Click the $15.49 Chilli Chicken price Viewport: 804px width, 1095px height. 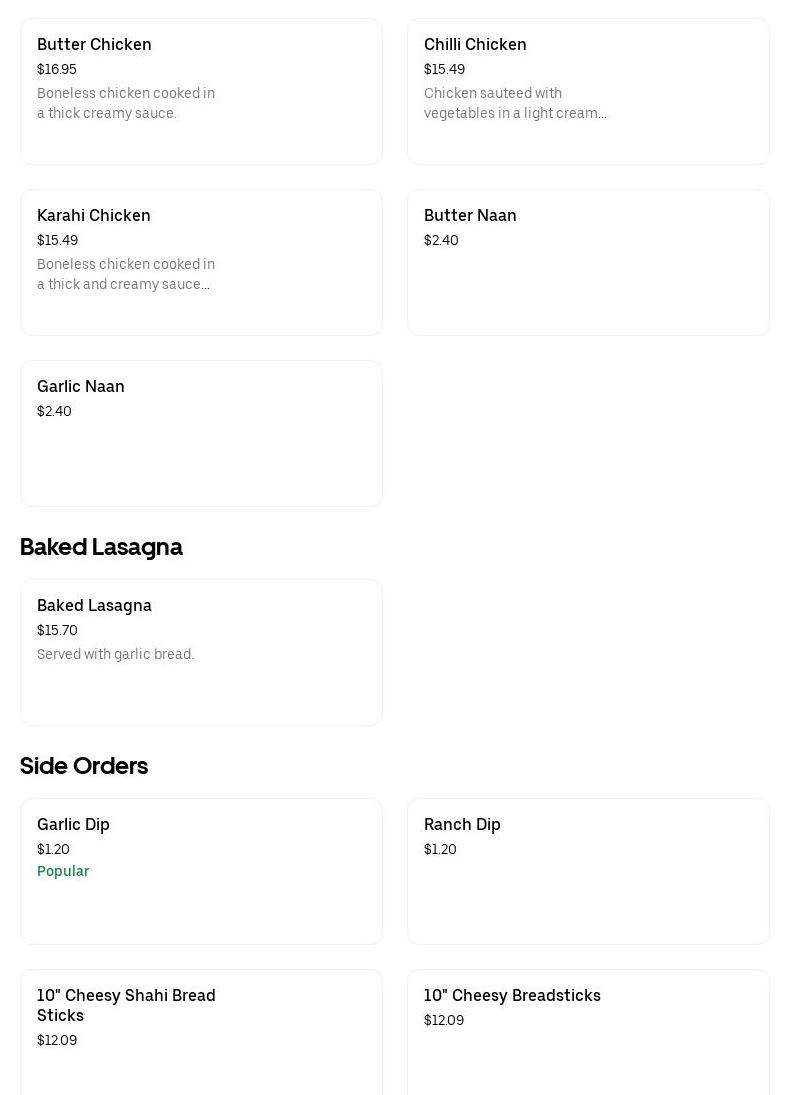pyautogui.click(x=444, y=70)
